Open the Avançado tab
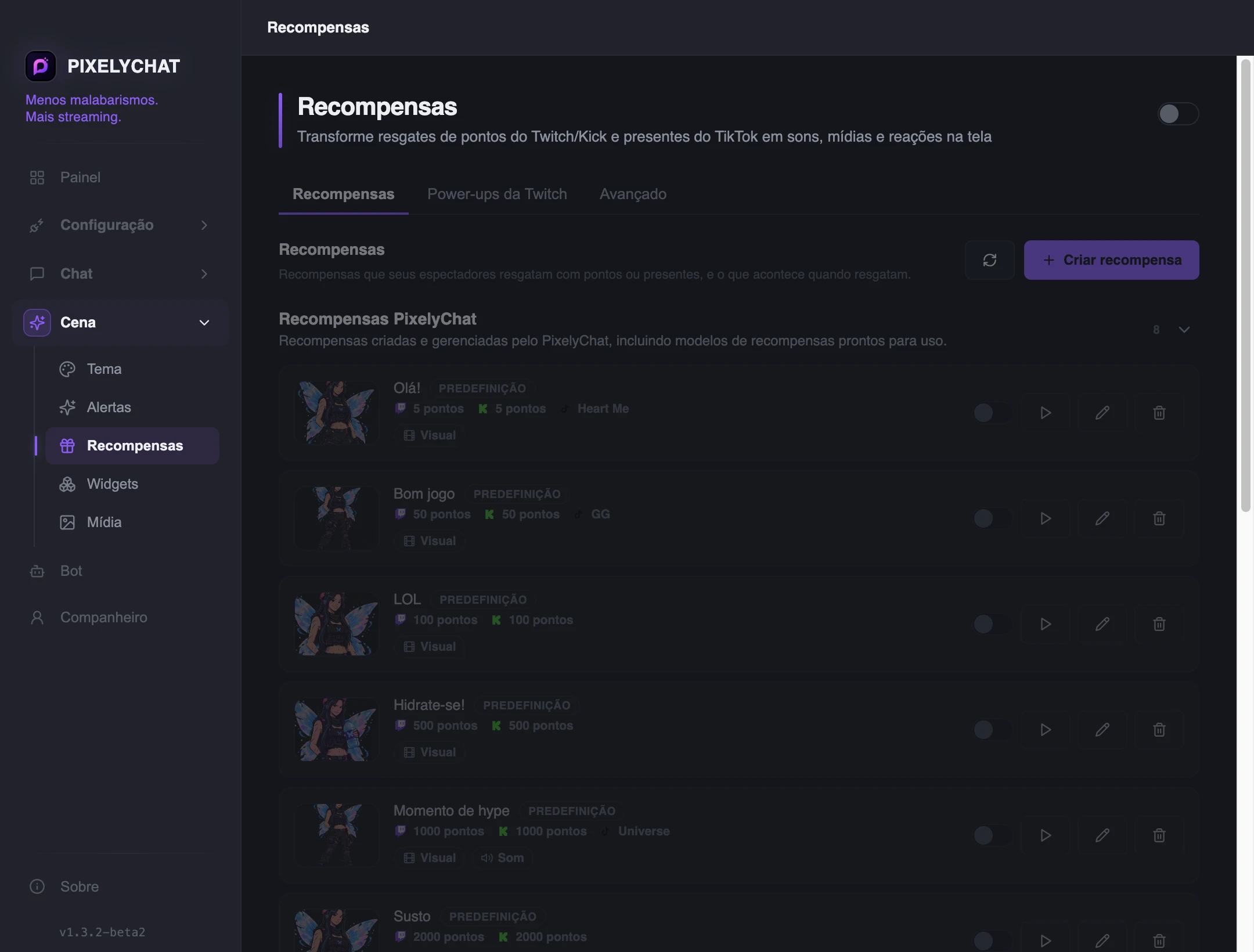Screen dimensions: 1254x952 point(633,194)
